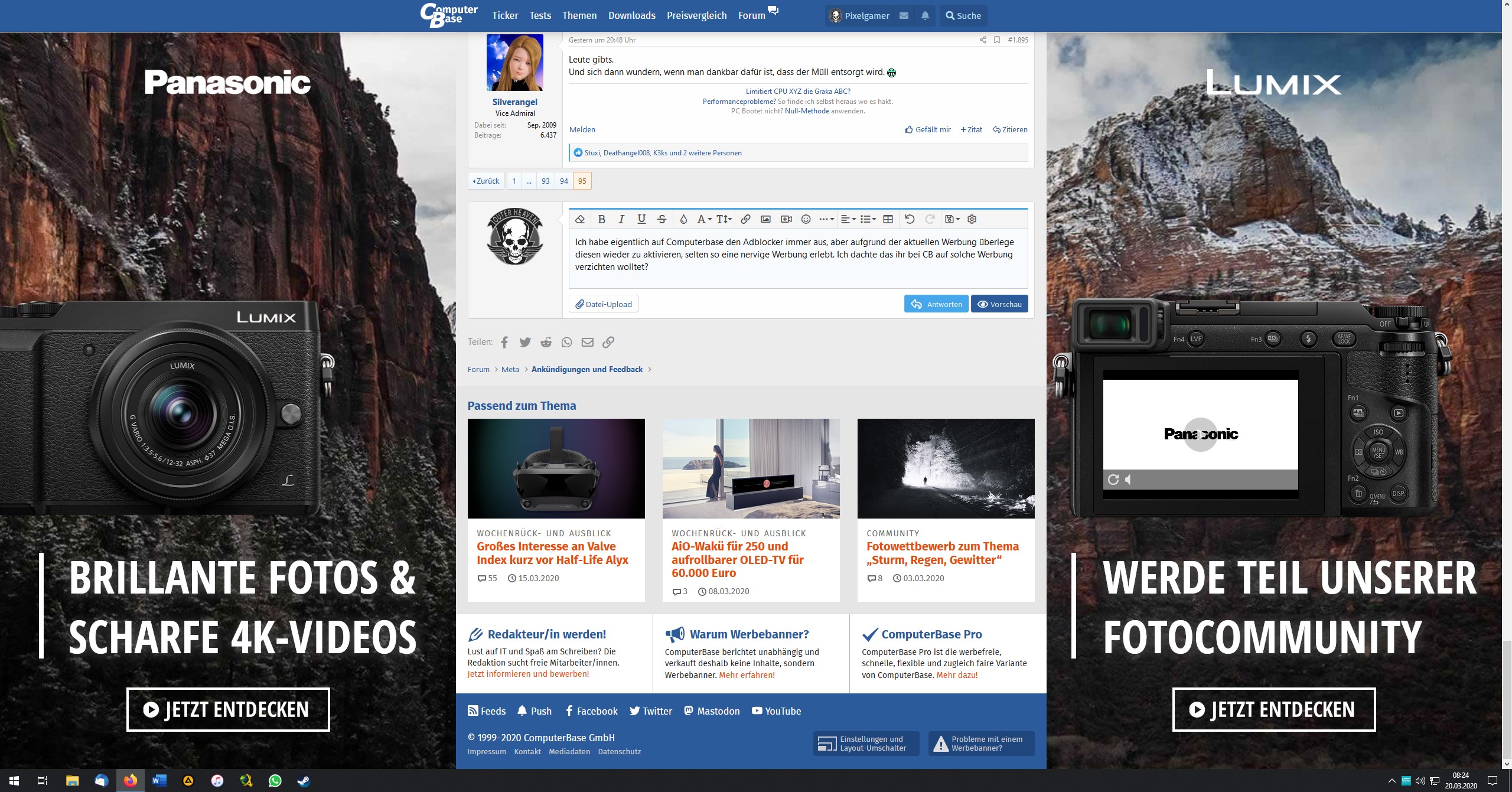Toggle the BB code gear mode
The width and height of the screenshot is (1512, 792).
click(972, 219)
